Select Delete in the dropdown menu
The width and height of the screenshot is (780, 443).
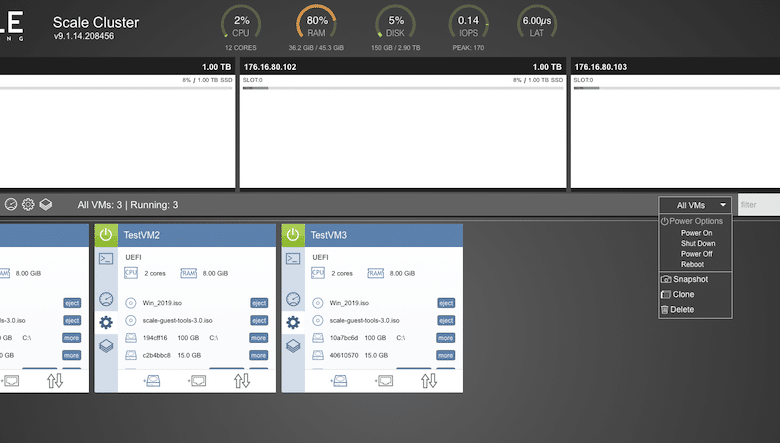[678, 309]
